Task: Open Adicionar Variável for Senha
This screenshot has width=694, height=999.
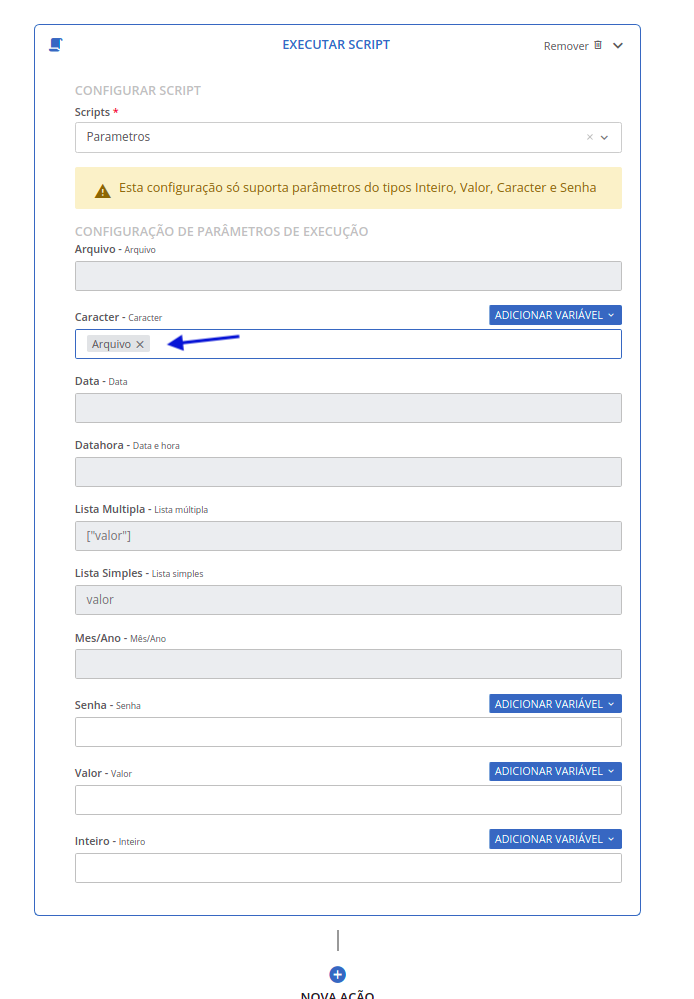Action: pos(555,704)
